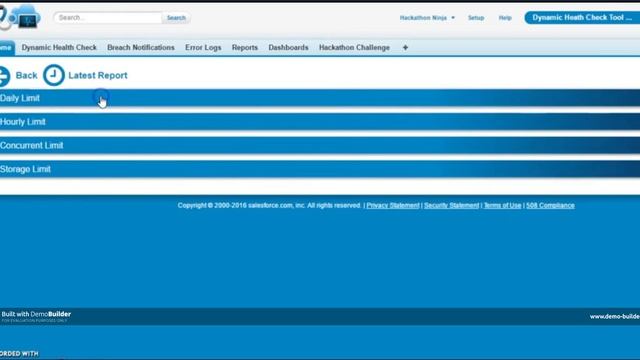Open the Terms of Use link
640x360 pixels.
pyautogui.click(x=502, y=205)
